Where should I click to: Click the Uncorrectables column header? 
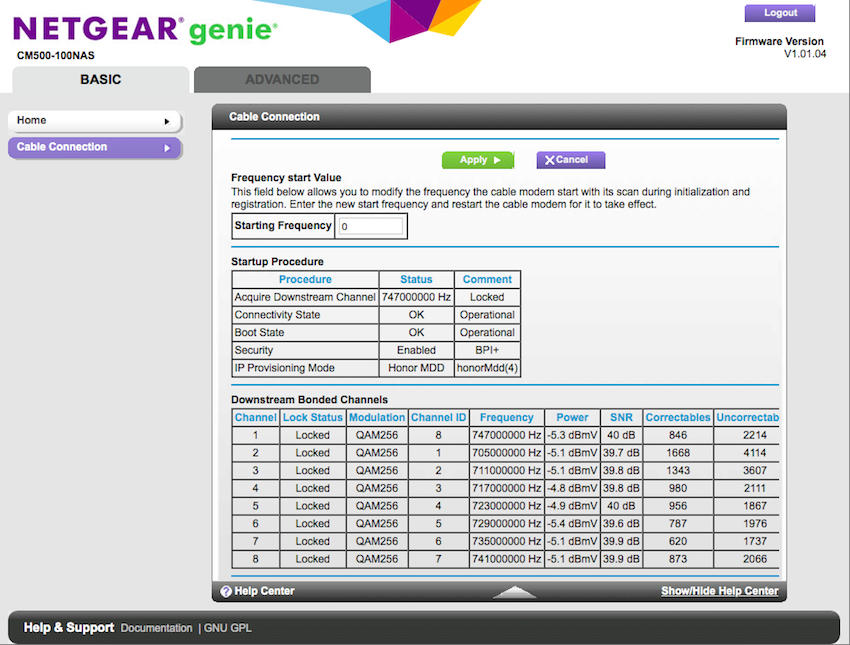coord(747,417)
